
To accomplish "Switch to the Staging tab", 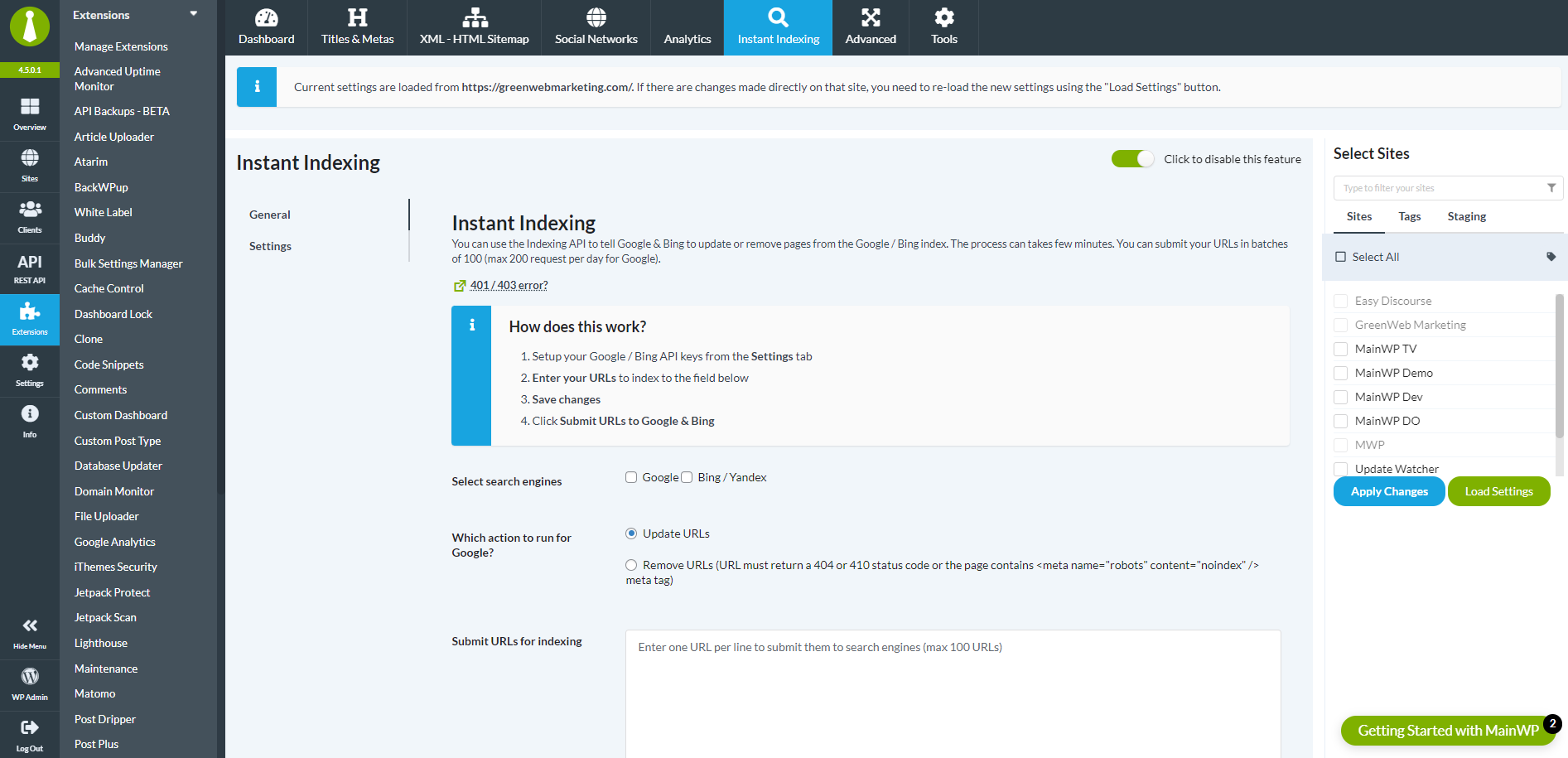I will pos(1466,216).
